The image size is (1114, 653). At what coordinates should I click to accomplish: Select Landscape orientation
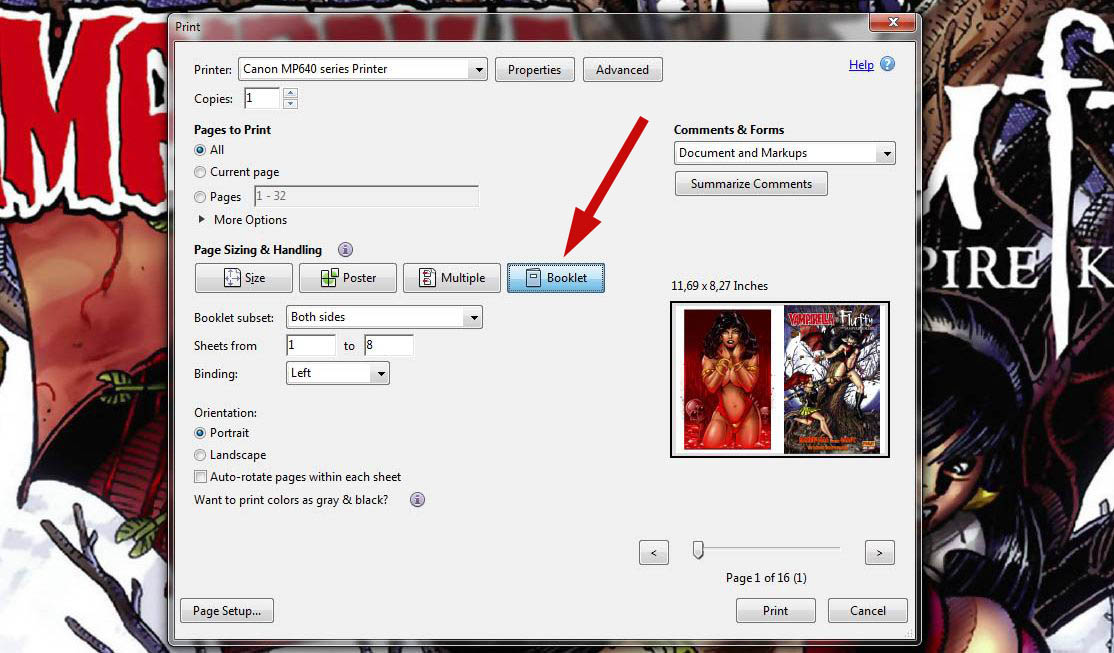click(200, 455)
